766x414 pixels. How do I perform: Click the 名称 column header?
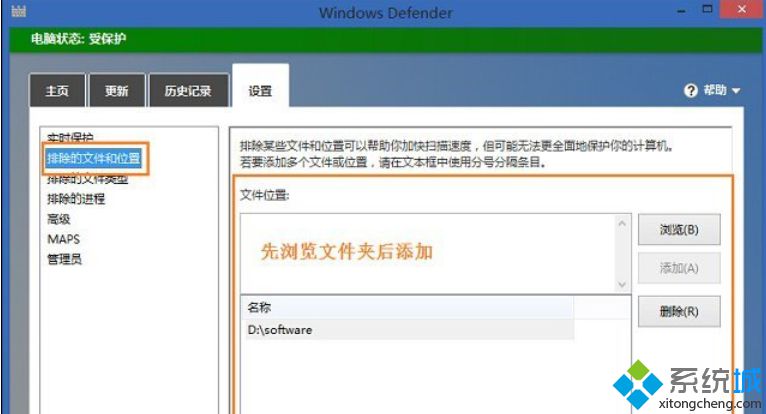(408, 307)
